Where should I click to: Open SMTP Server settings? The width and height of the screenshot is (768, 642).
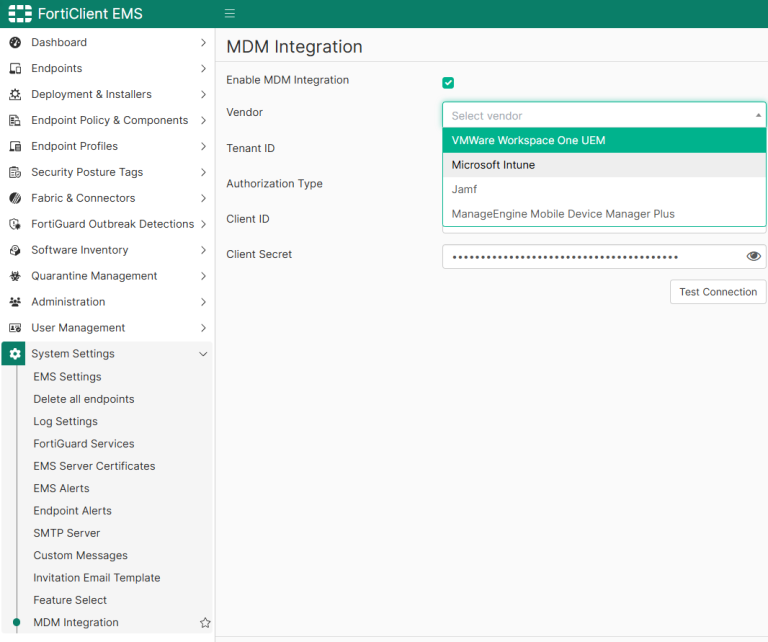[67, 533]
